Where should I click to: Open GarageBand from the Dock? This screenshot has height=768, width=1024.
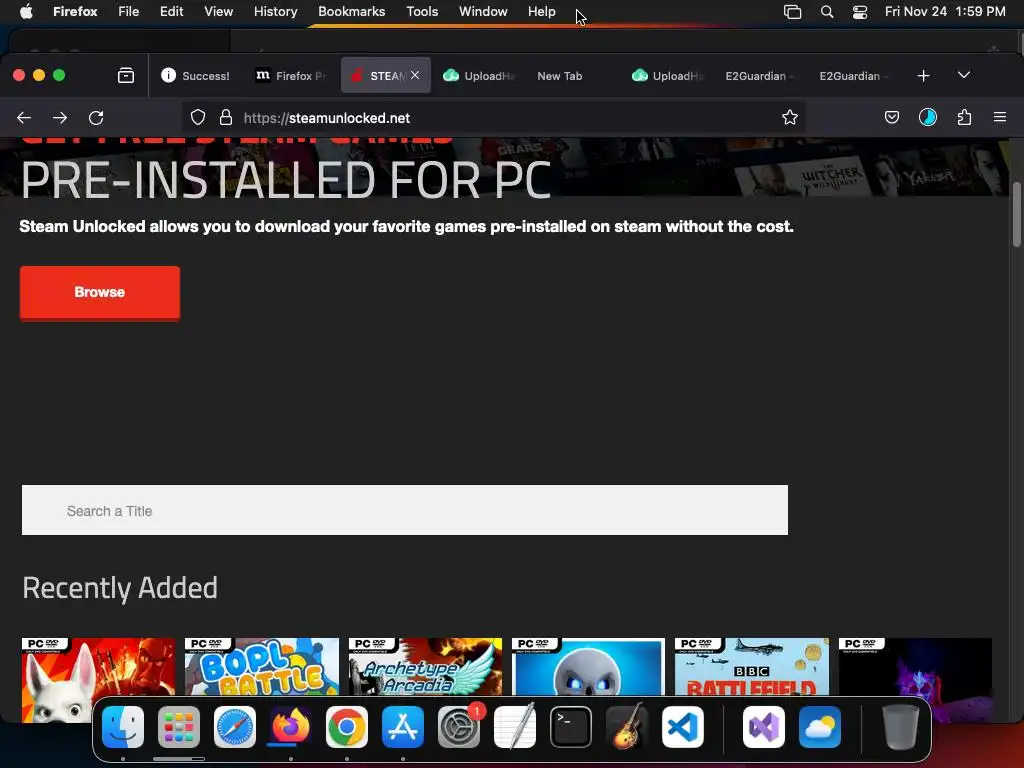(x=627, y=727)
